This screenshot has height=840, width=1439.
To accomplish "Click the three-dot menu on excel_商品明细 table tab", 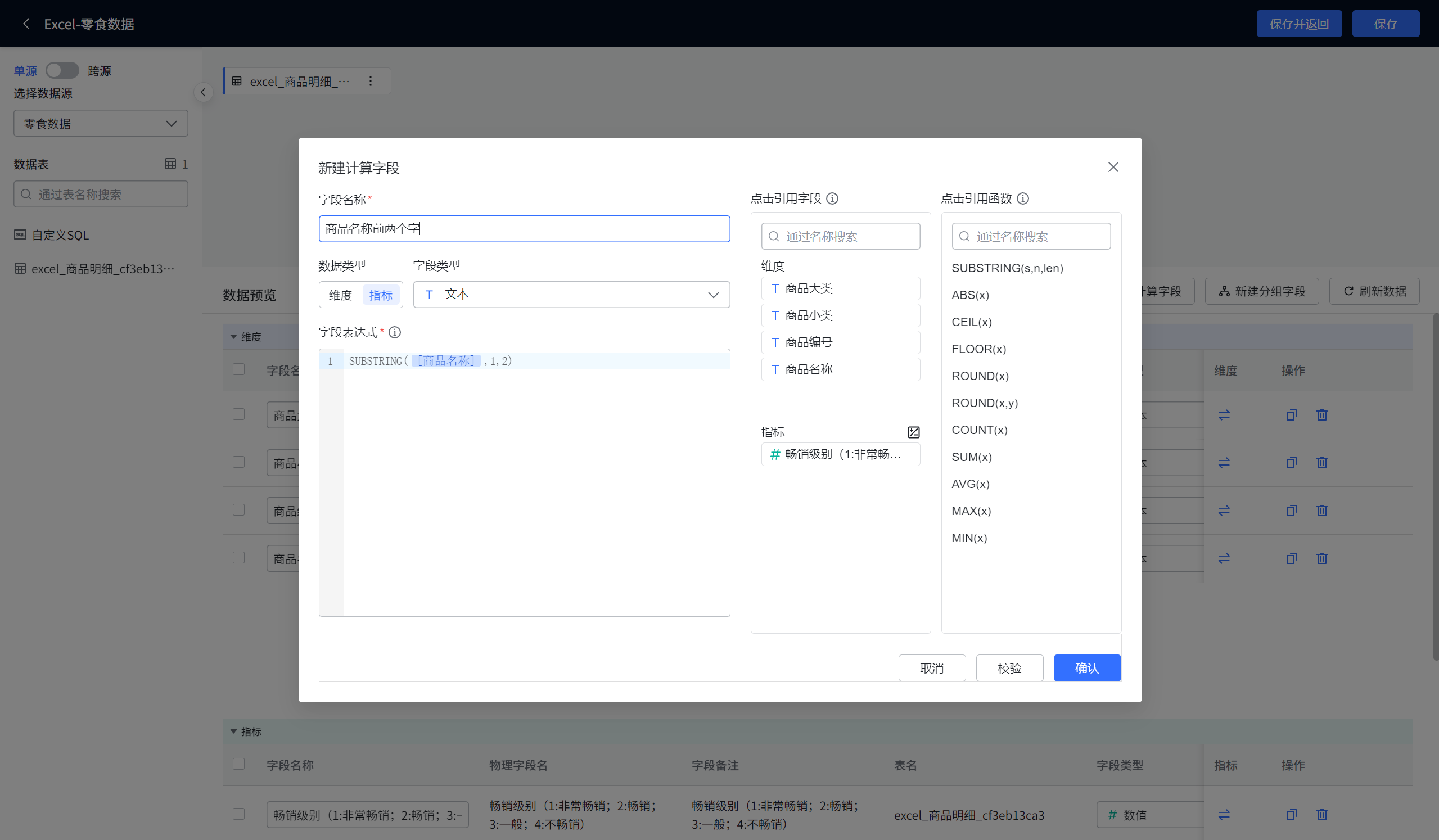I will 371,81.
